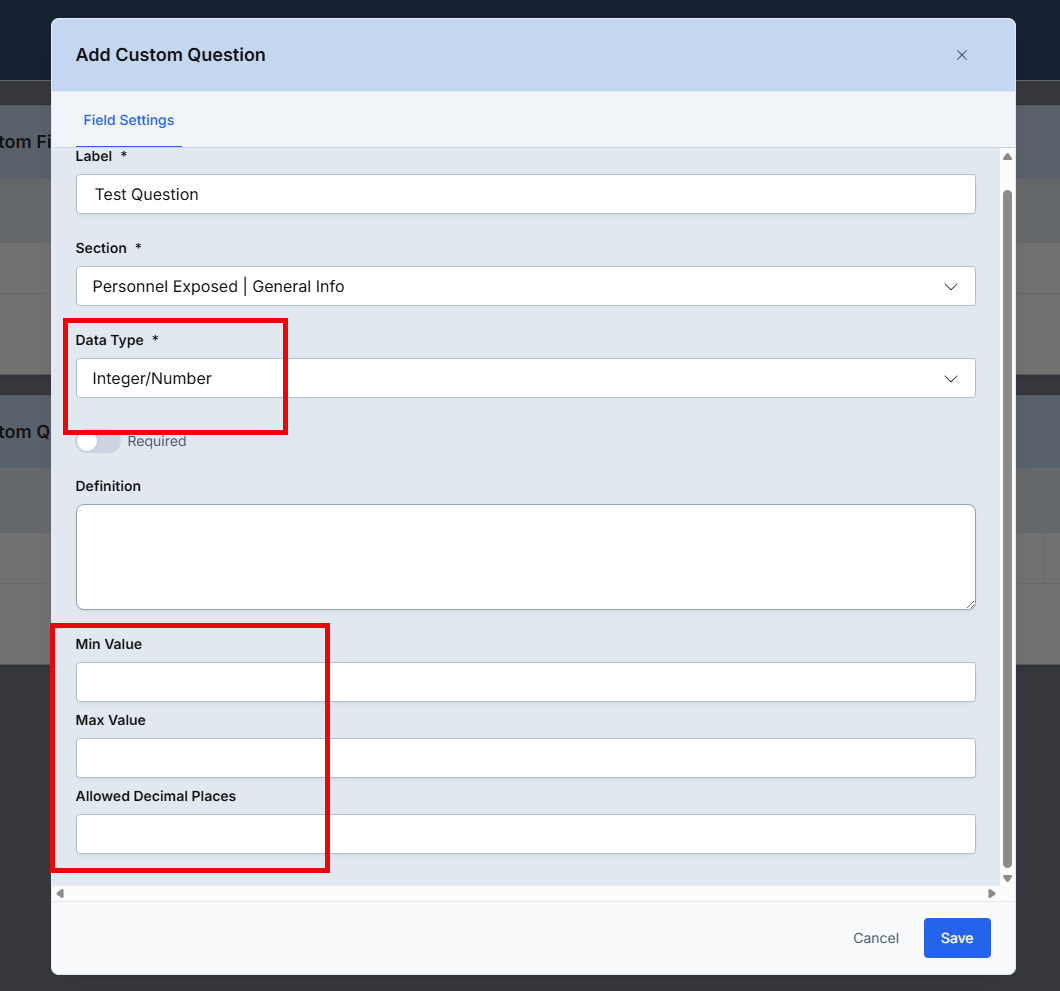The width and height of the screenshot is (1060, 991).
Task: Click the vertical scrollbar down arrow
Action: (1007, 878)
